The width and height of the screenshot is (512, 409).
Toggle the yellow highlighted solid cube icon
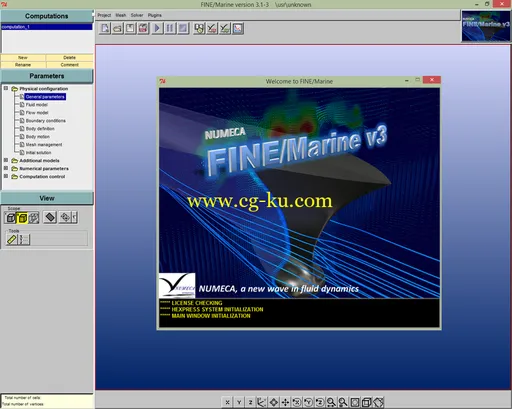22,218
